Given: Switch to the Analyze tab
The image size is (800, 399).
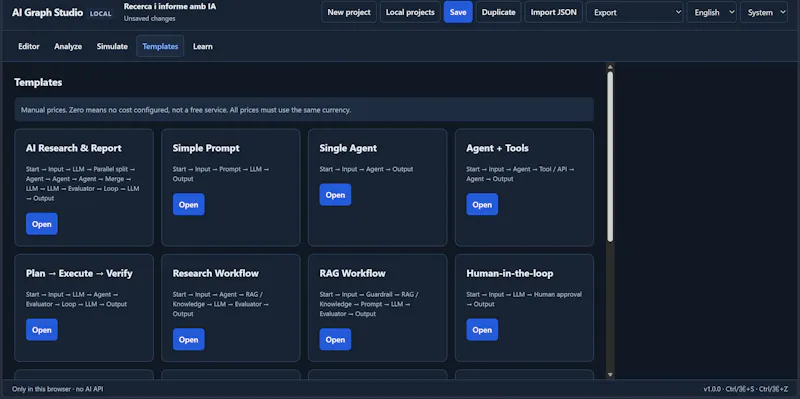Looking at the screenshot, I should pos(68,46).
